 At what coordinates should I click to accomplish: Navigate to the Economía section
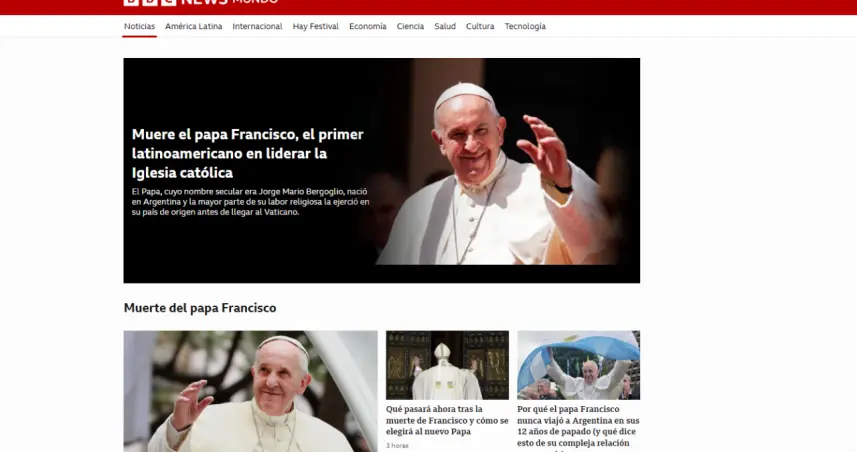click(367, 27)
